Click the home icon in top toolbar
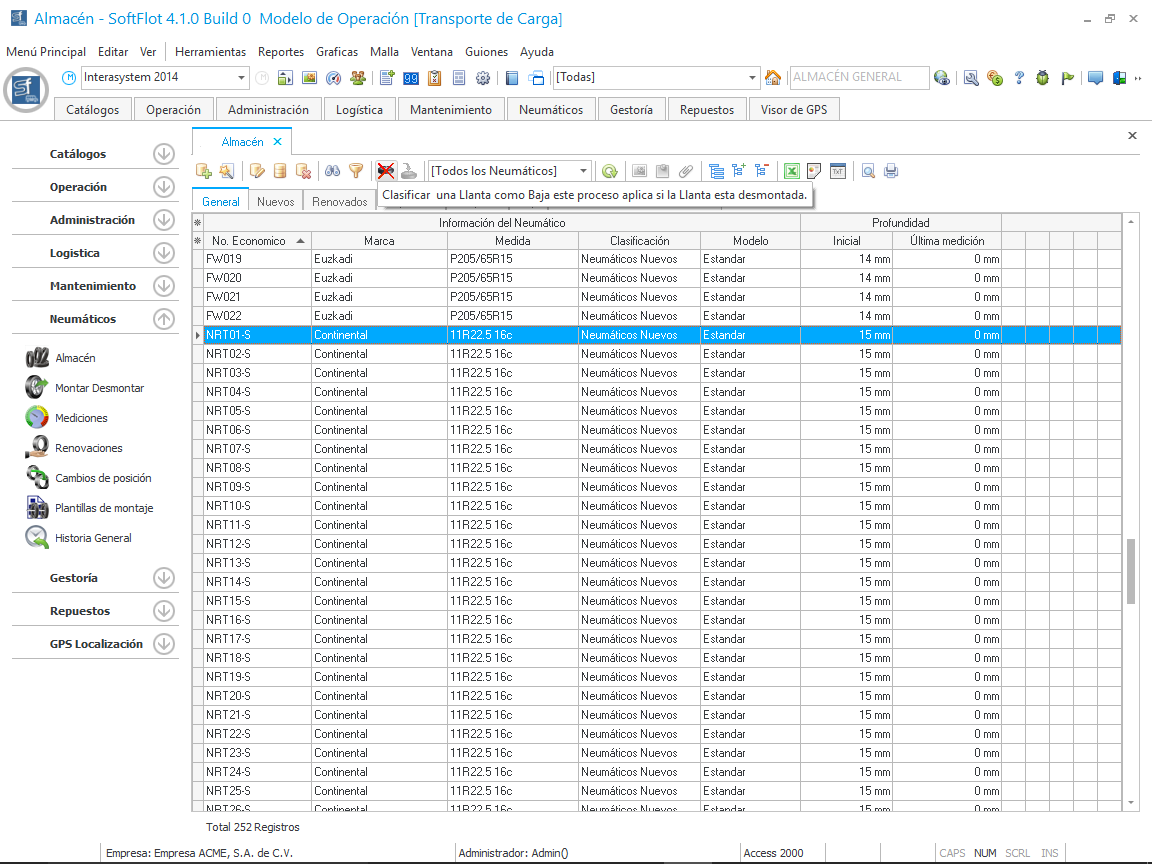1152x864 pixels. pos(773,78)
